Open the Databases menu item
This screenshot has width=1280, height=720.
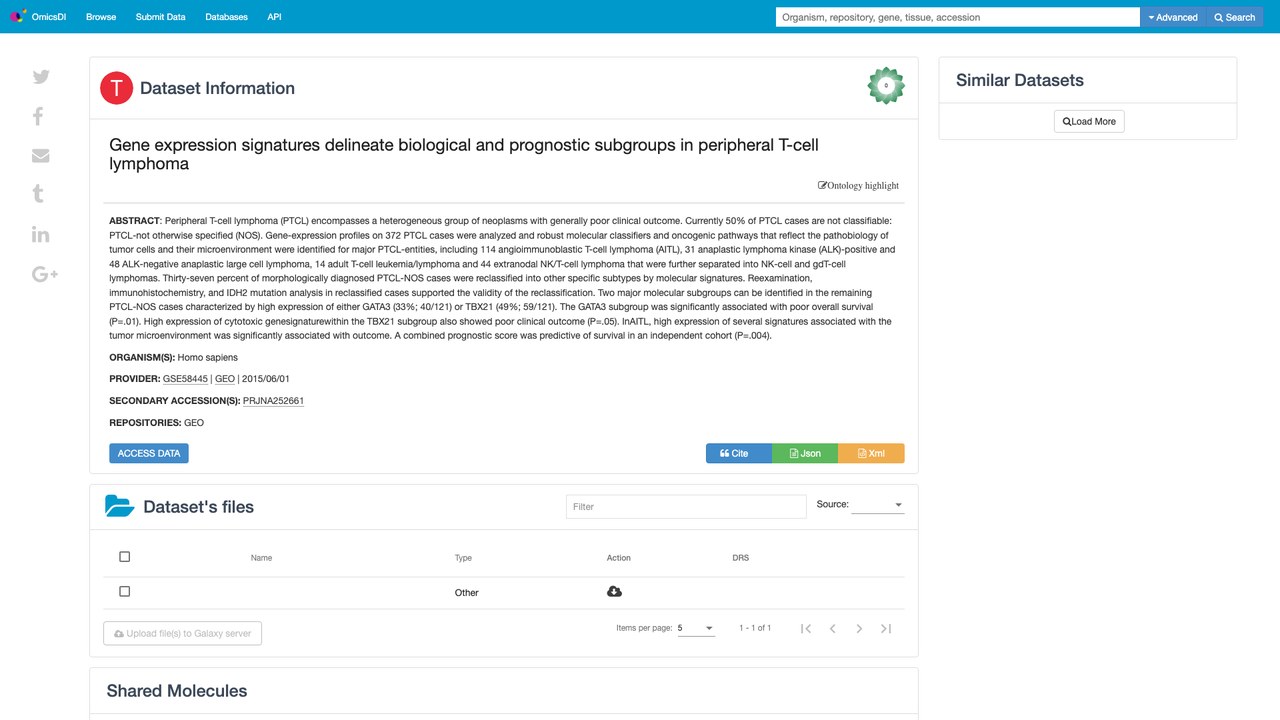[x=226, y=17]
